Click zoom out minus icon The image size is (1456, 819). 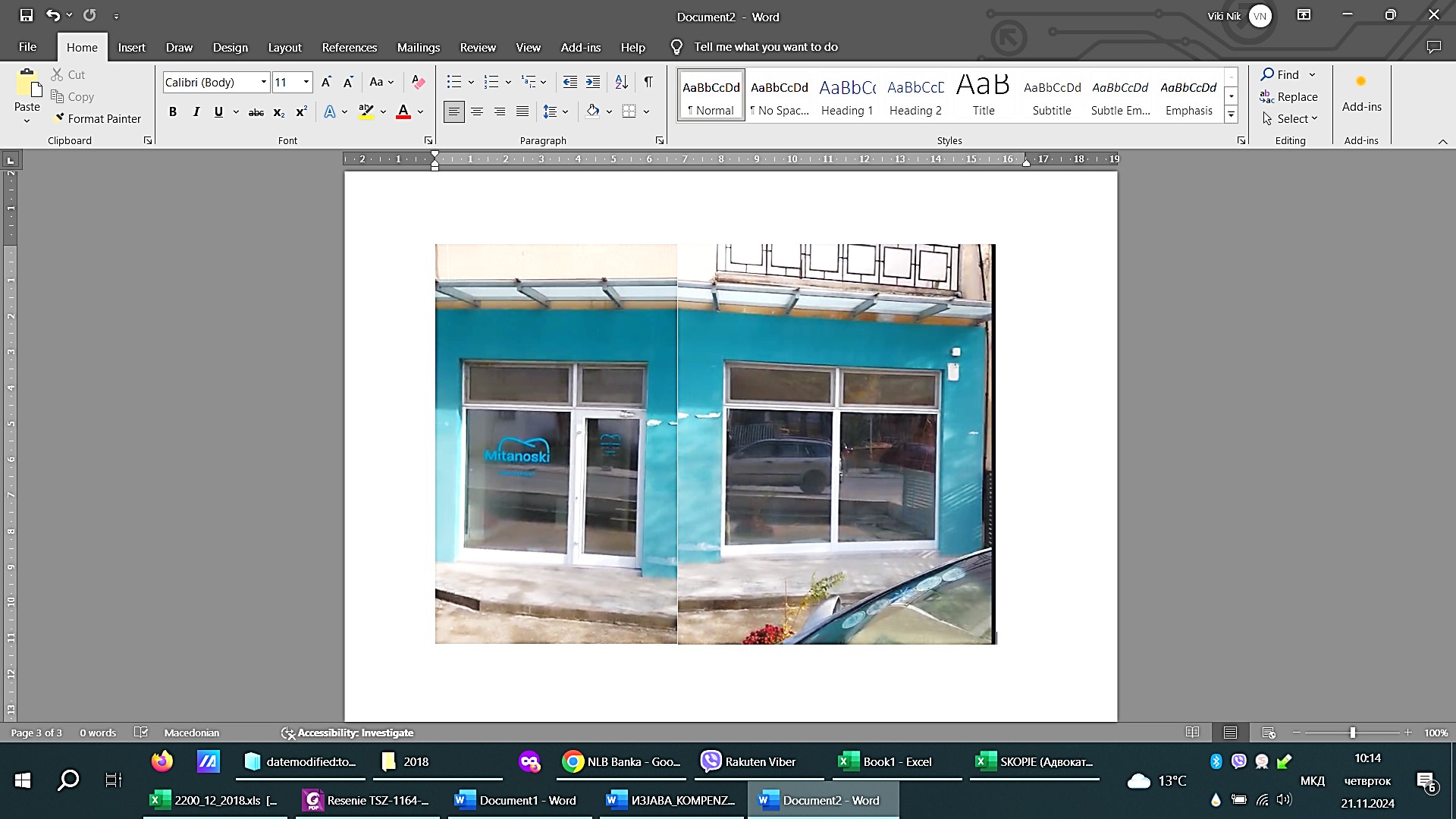point(1297,733)
